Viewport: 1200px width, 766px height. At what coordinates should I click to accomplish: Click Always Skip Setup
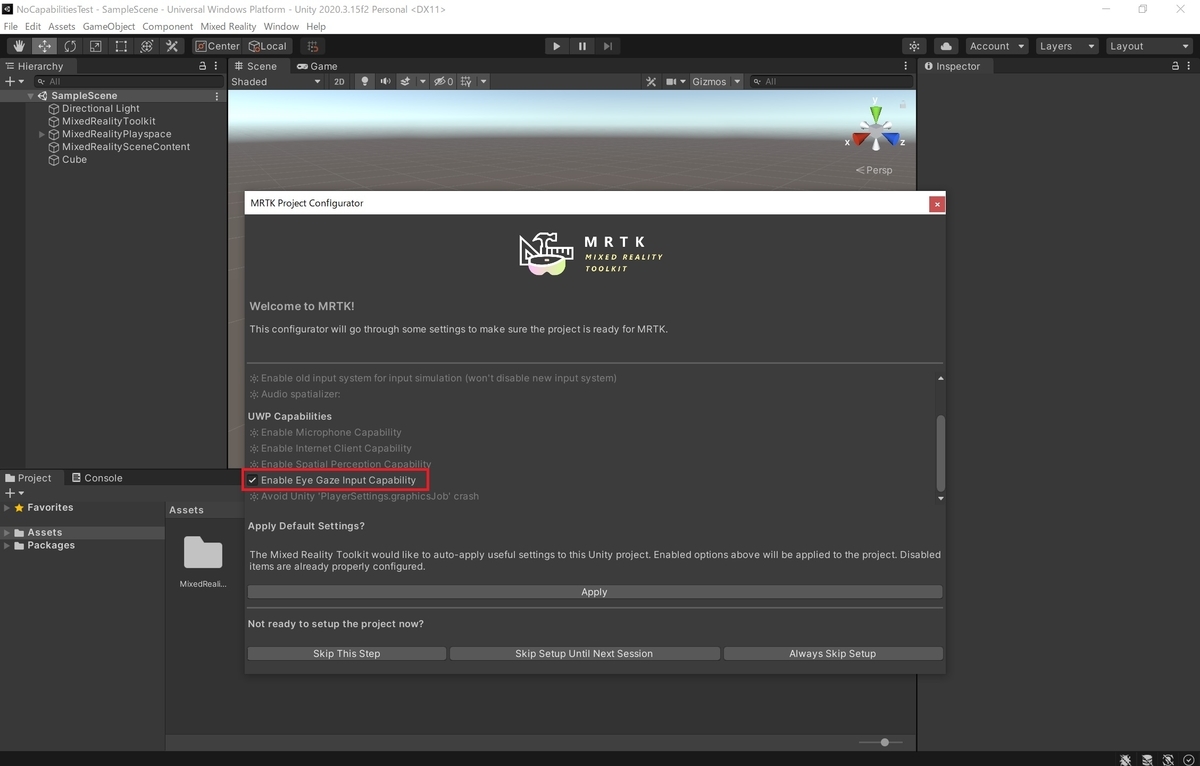click(x=832, y=653)
